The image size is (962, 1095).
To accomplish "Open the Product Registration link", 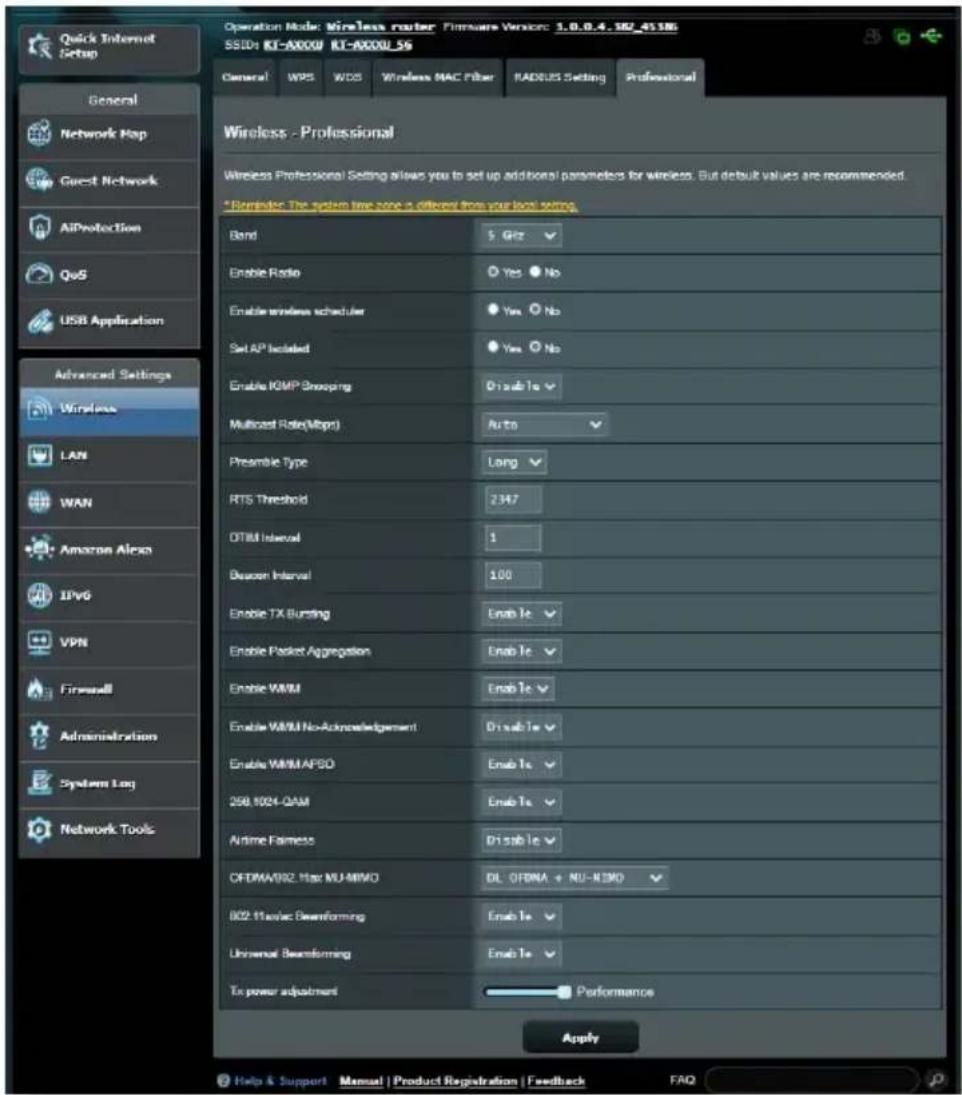I will click(x=455, y=1081).
